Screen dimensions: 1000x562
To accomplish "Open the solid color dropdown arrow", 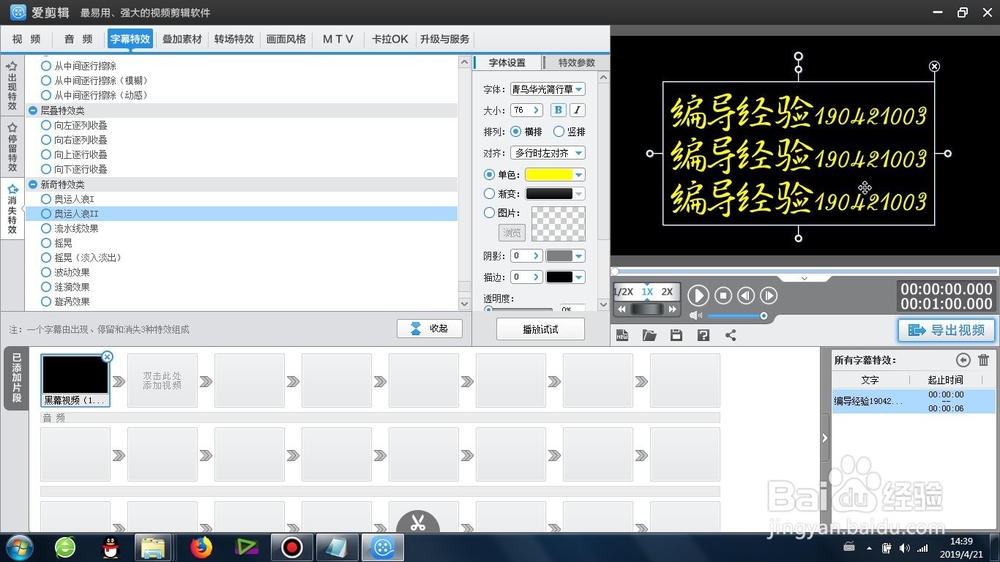I will click(x=578, y=174).
